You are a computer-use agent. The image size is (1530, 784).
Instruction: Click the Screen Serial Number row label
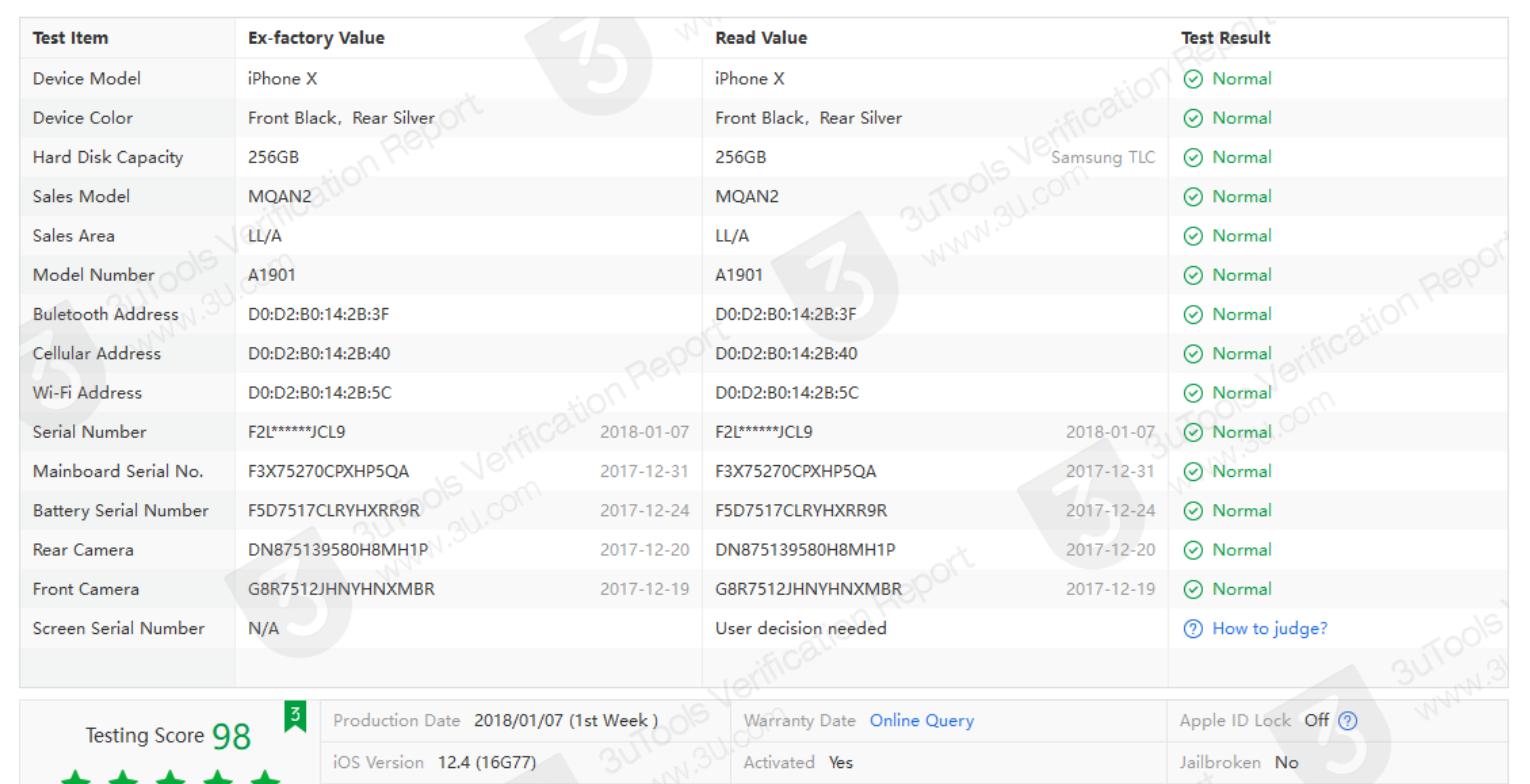click(x=119, y=628)
